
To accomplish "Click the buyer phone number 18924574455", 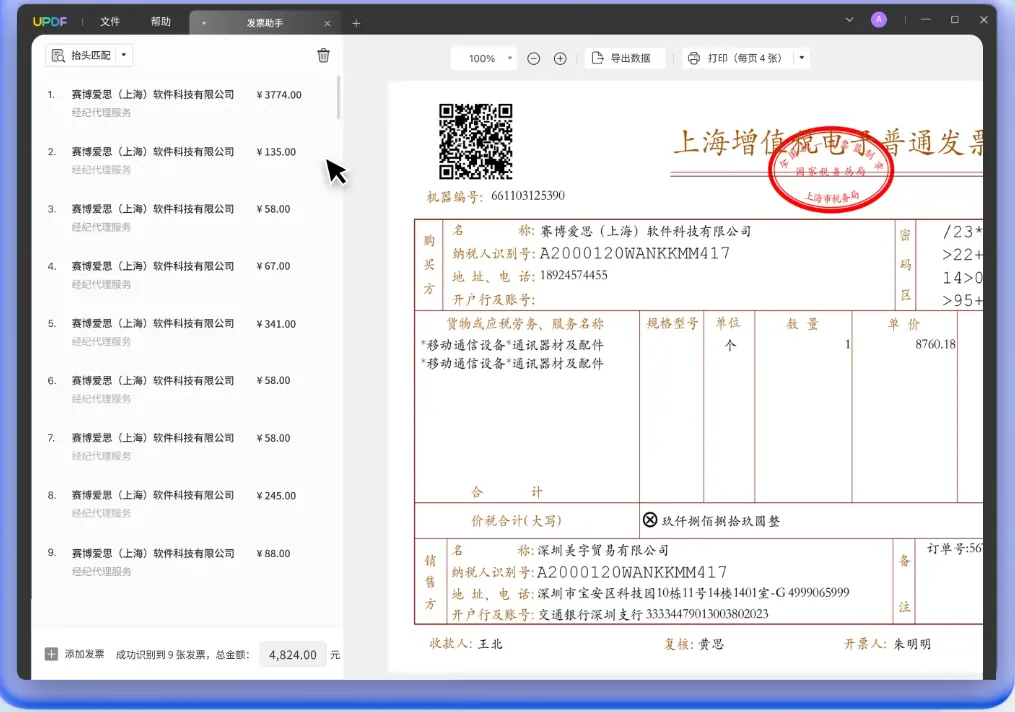I will 574,275.
